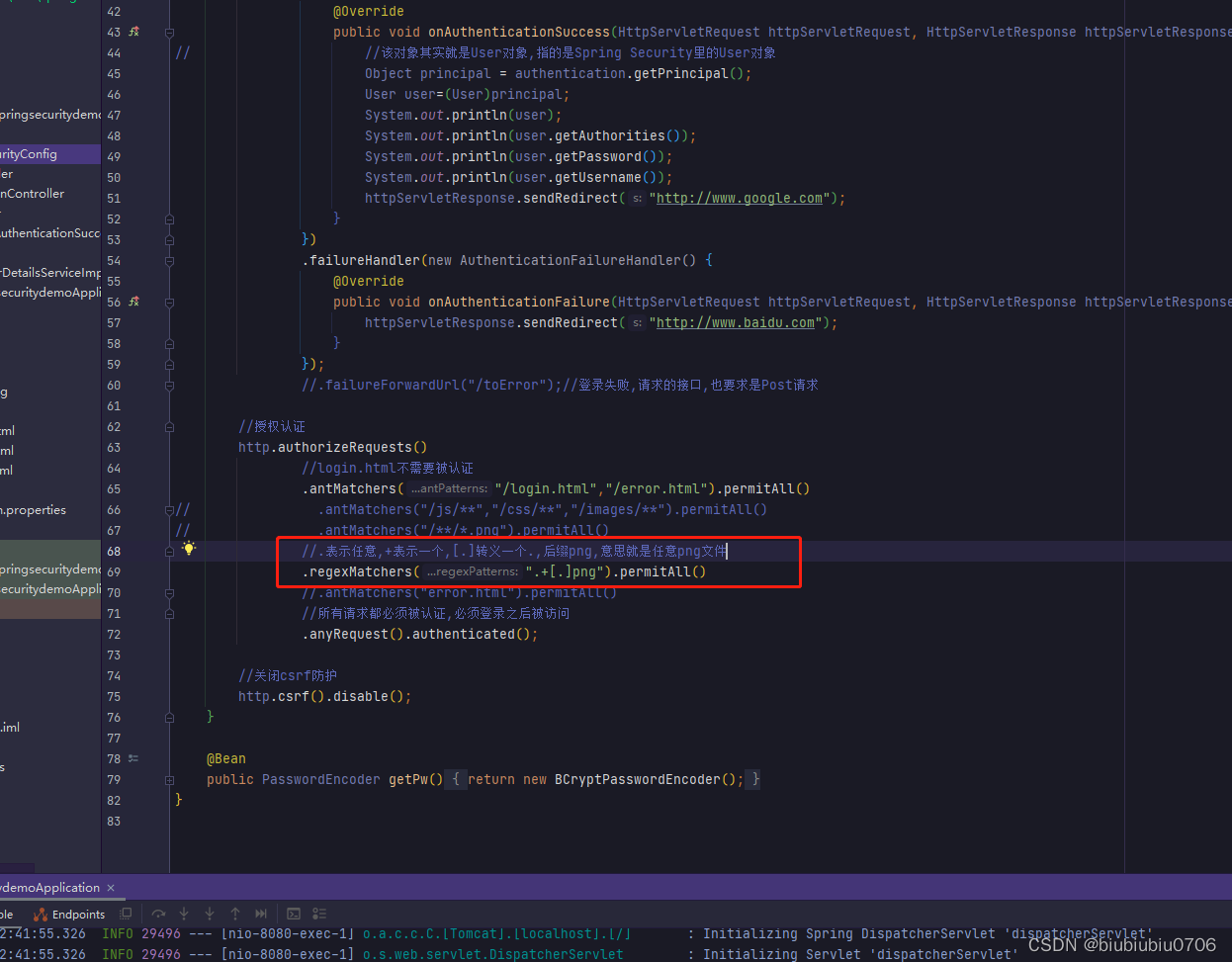Click line number 73 in the gutter
This screenshot has width=1232, height=962.
click(x=114, y=655)
